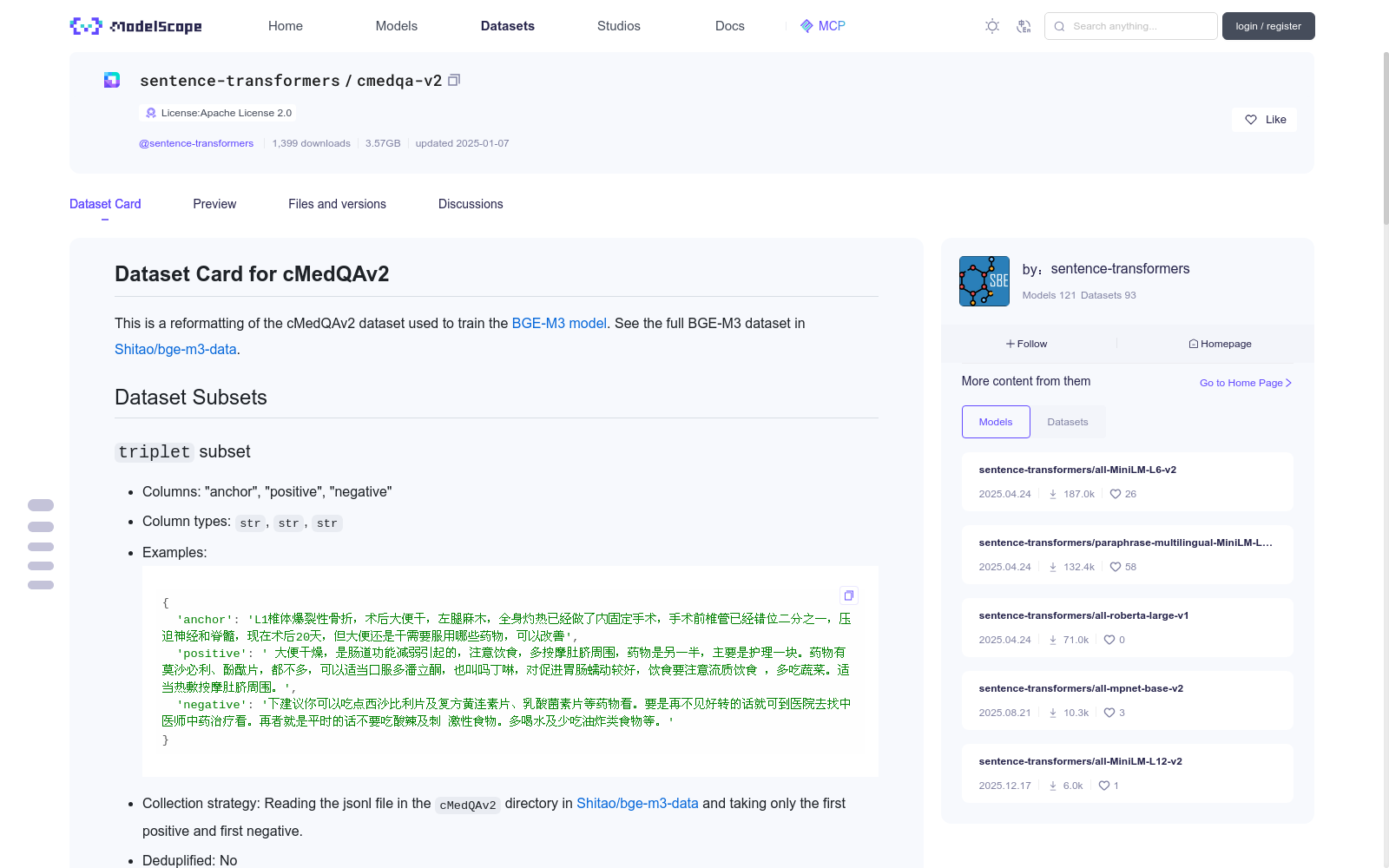The height and width of the screenshot is (868, 1389).
Task: Go to Studios in the top navigation
Action: click(619, 26)
